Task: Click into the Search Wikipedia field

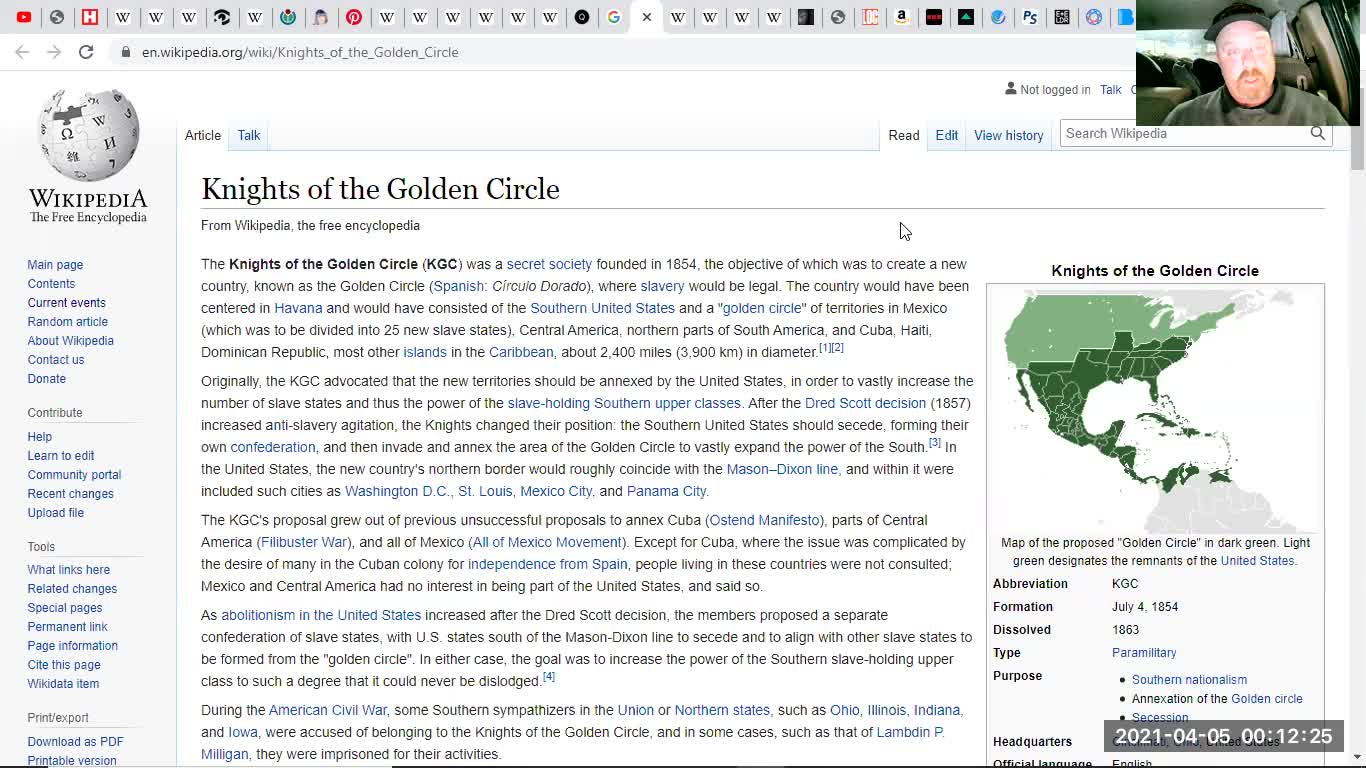Action: click(1185, 133)
